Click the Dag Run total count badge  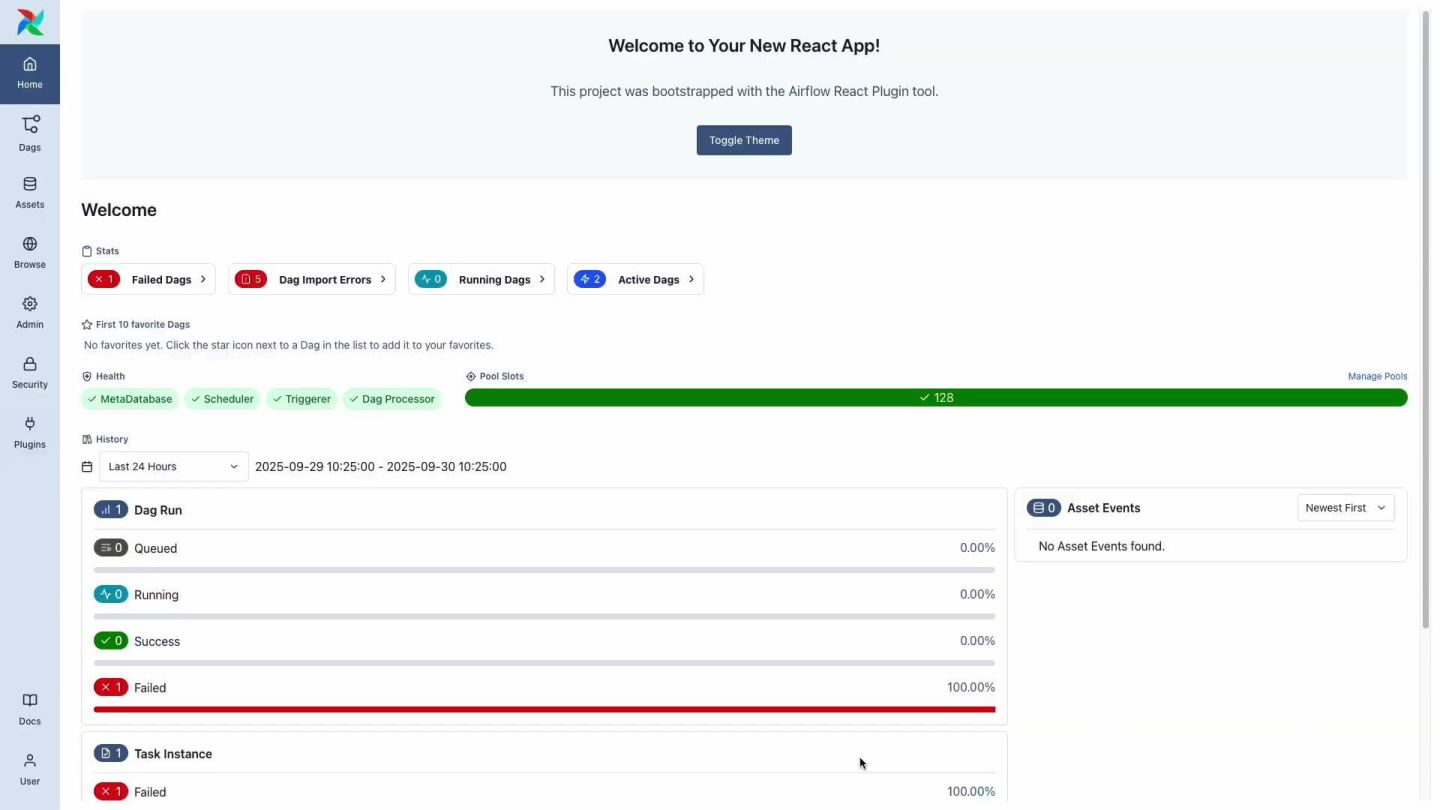point(111,510)
